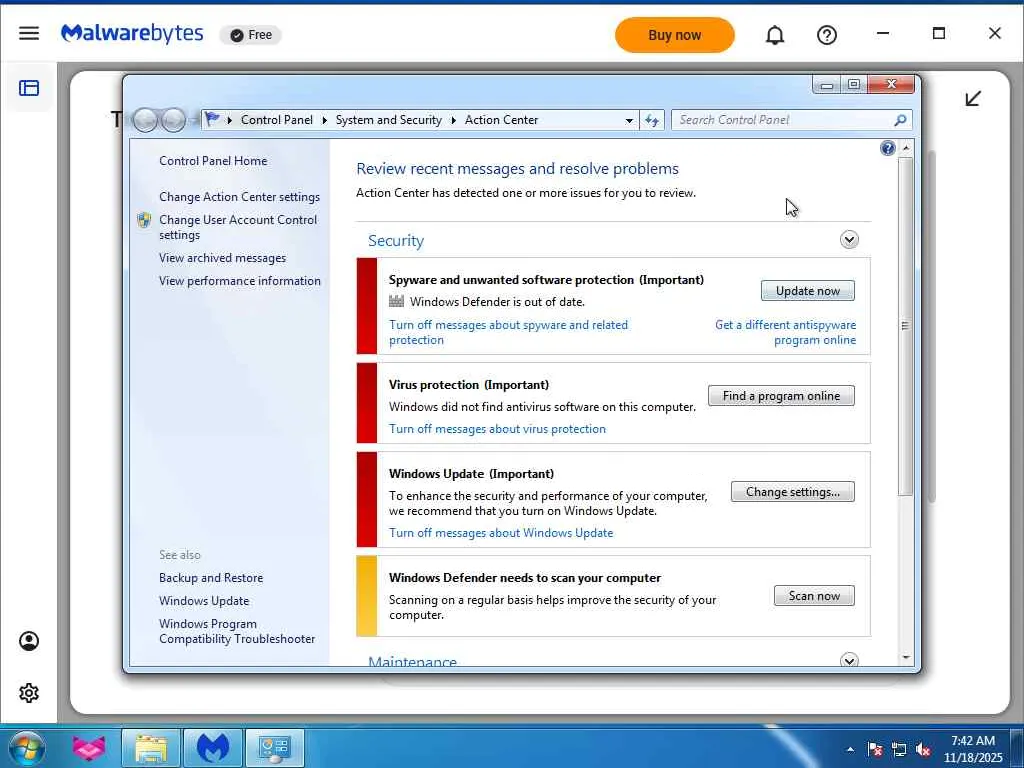Open View archived messages

222,258
